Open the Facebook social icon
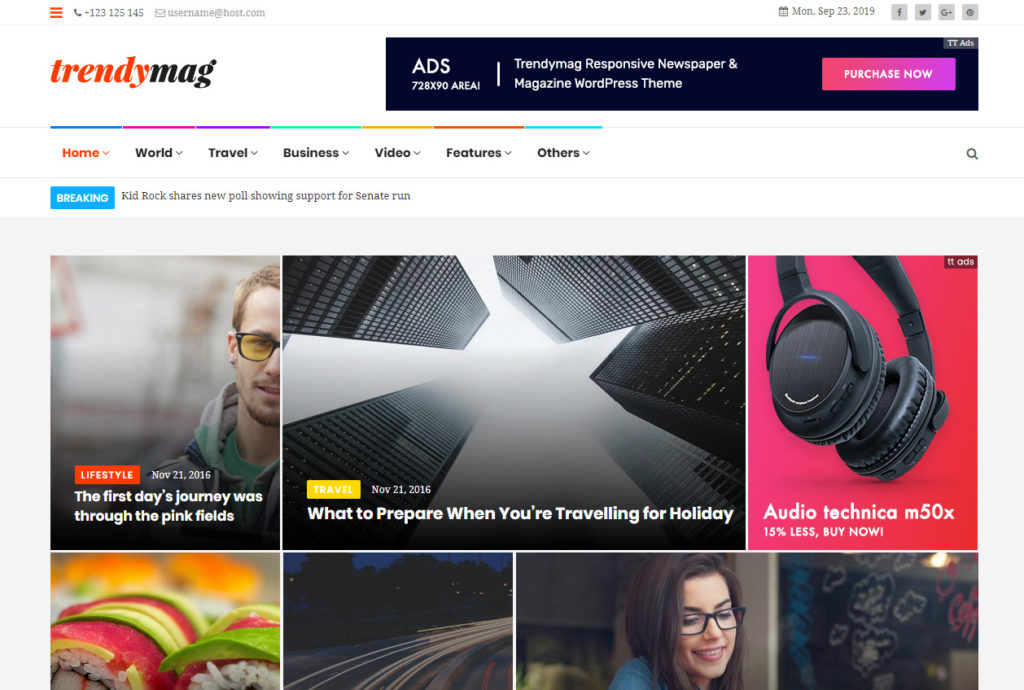This screenshot has width=1024, height=690. [x=899, y=12]
